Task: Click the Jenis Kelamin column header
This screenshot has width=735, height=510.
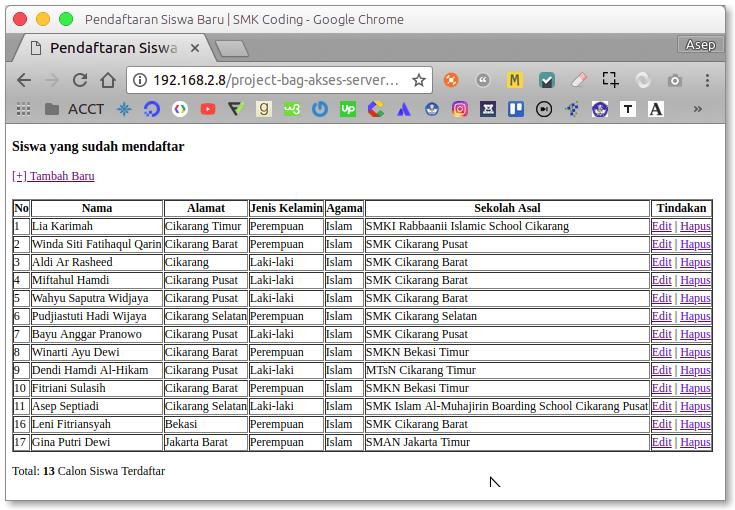Action: [x=286, y=208]
